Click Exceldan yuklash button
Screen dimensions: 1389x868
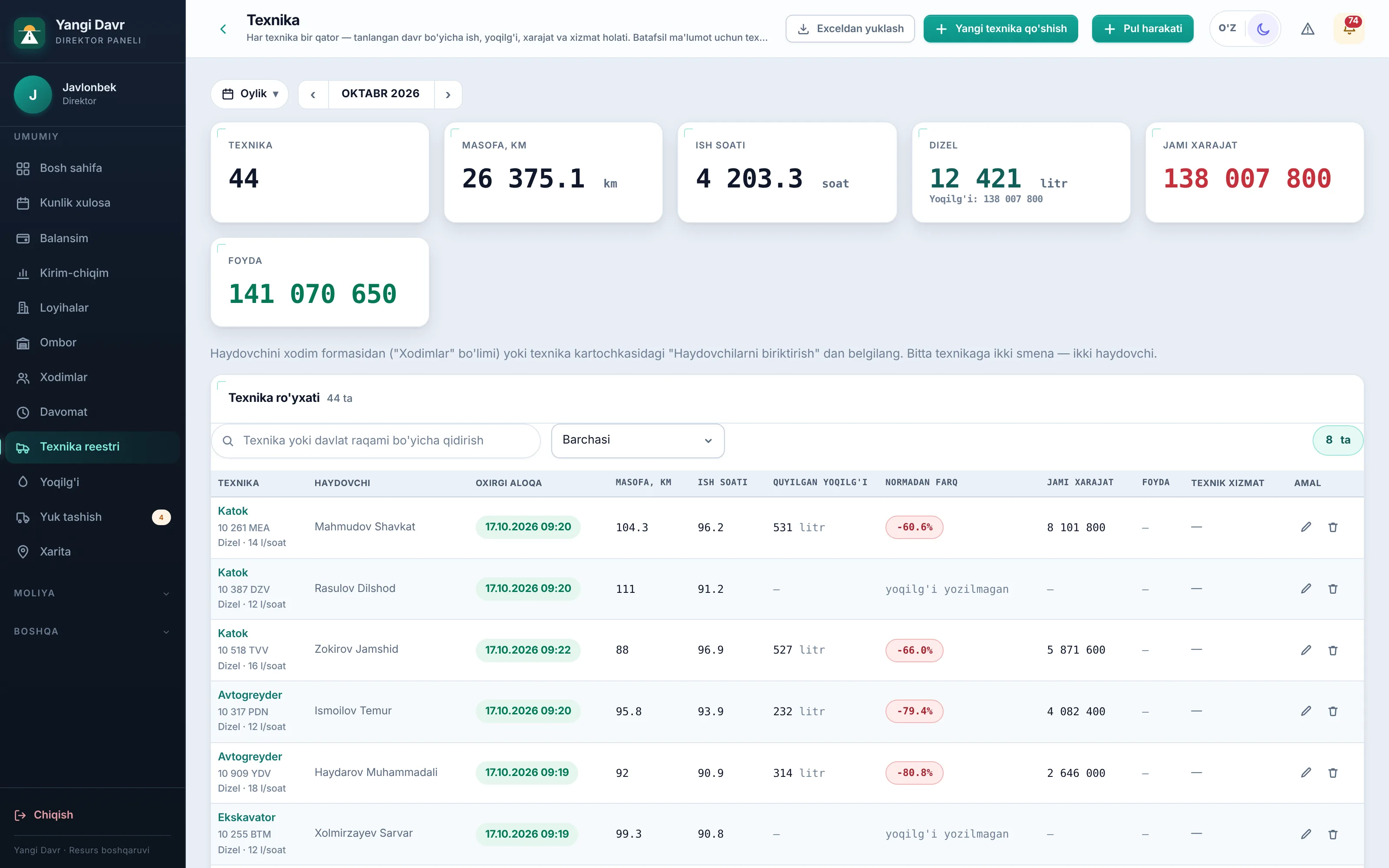coord(850,29)
